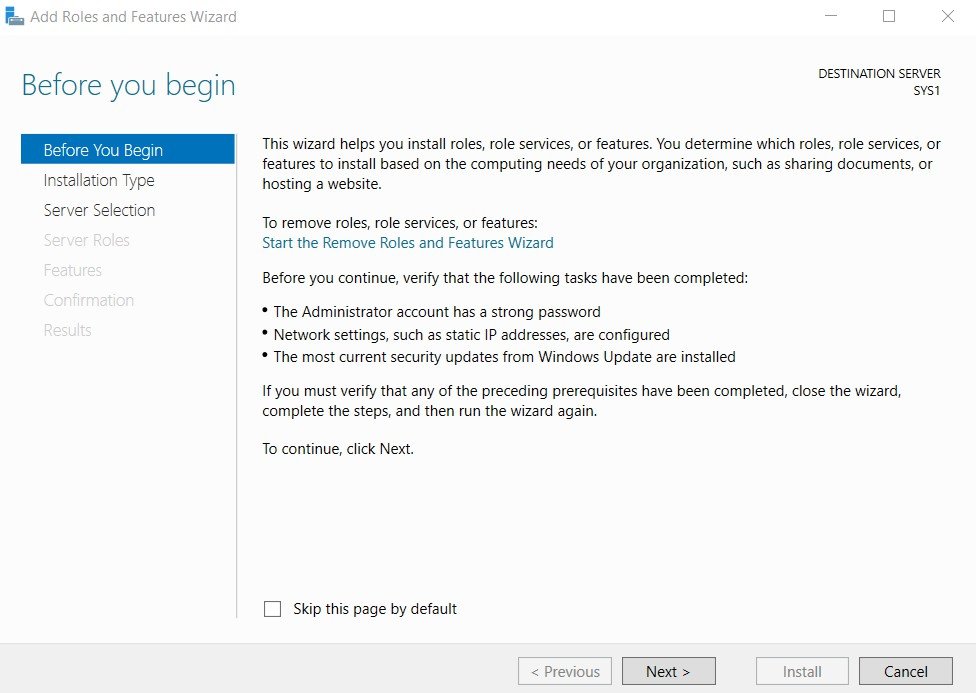976x693 pixels.
Task: Cancel the wizard
Action: point(906,671)
